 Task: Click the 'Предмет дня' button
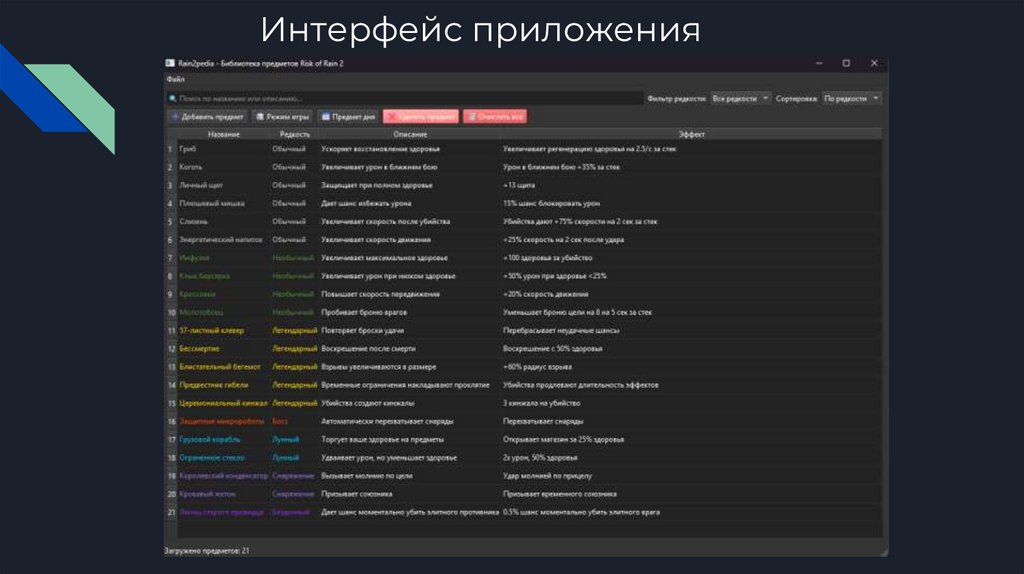pos(348,117)
